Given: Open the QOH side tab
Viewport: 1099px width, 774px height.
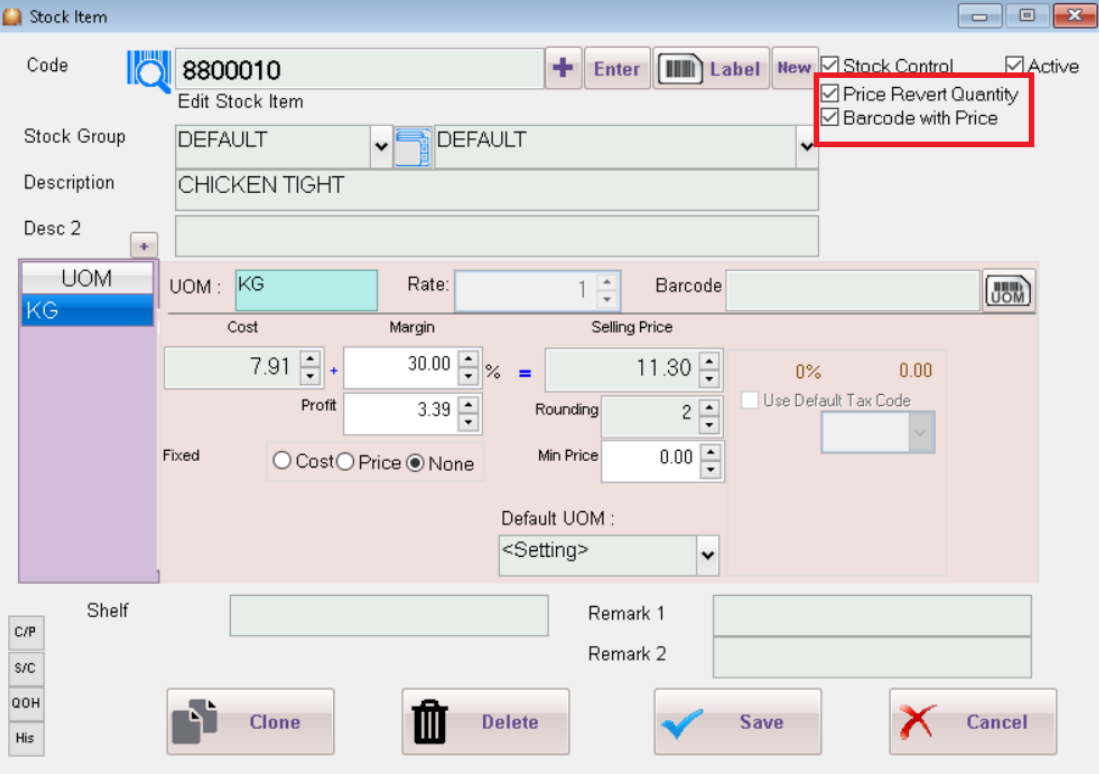Looking at the screenshot, I should click(x=26, y=703).
